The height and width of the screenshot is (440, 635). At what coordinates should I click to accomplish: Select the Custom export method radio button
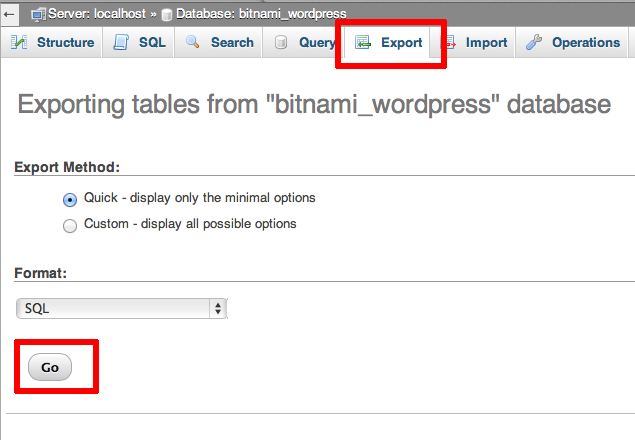[x=70, y=225]
